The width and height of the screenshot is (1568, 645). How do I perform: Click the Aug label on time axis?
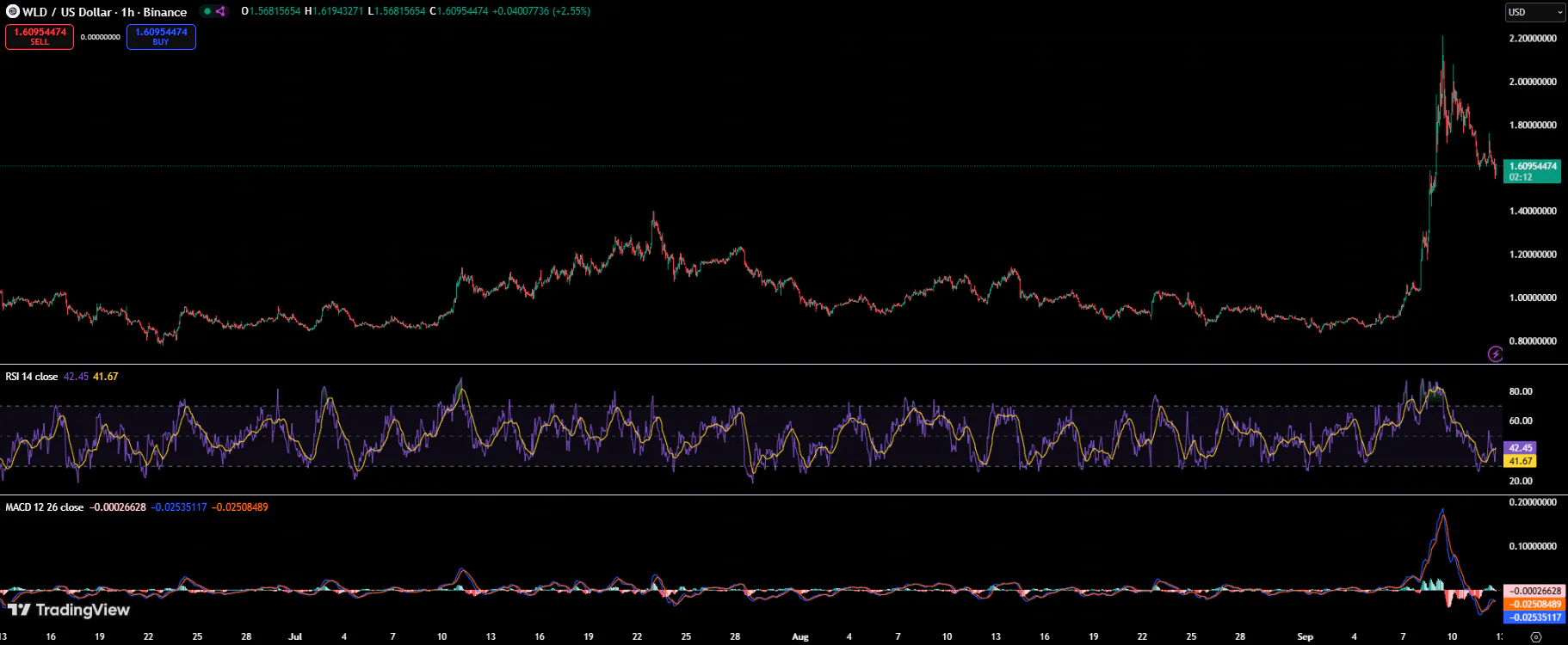(x=800, y=637)
